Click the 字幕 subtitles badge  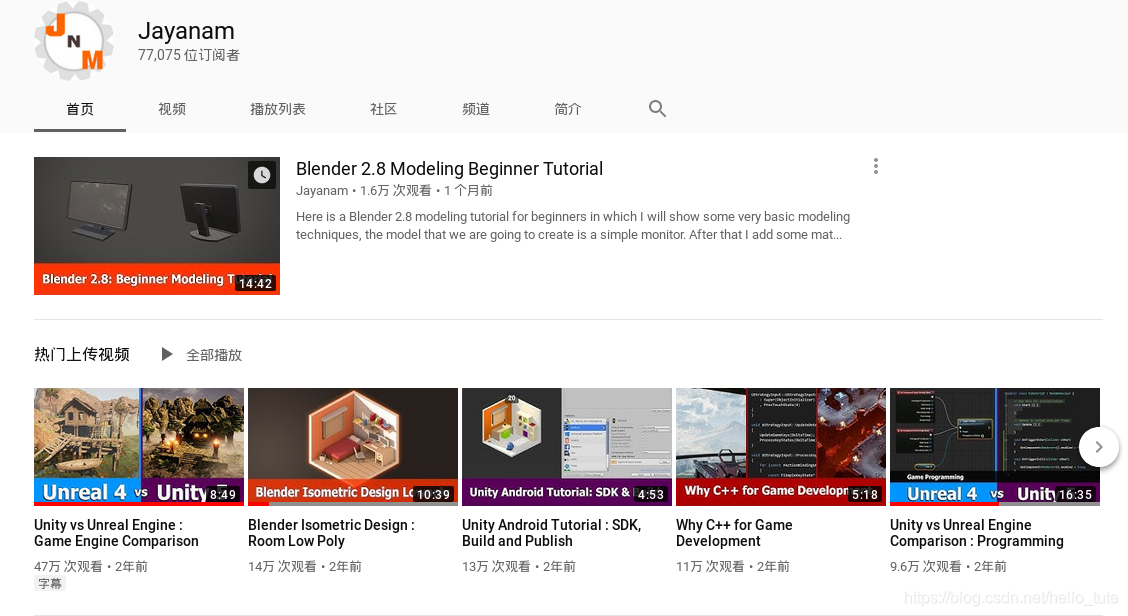(x=50, y=584)
